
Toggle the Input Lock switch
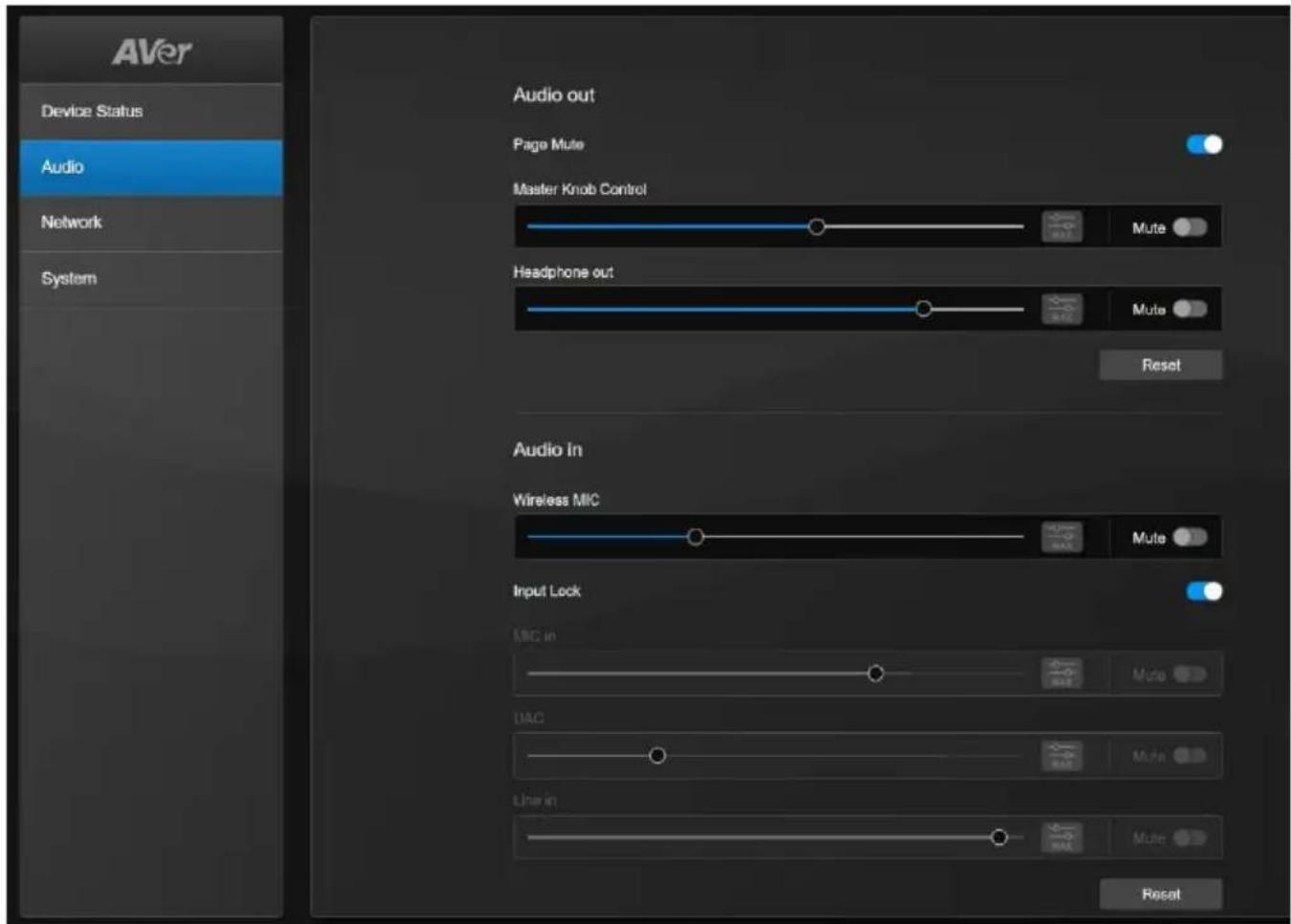point(1204,591)
